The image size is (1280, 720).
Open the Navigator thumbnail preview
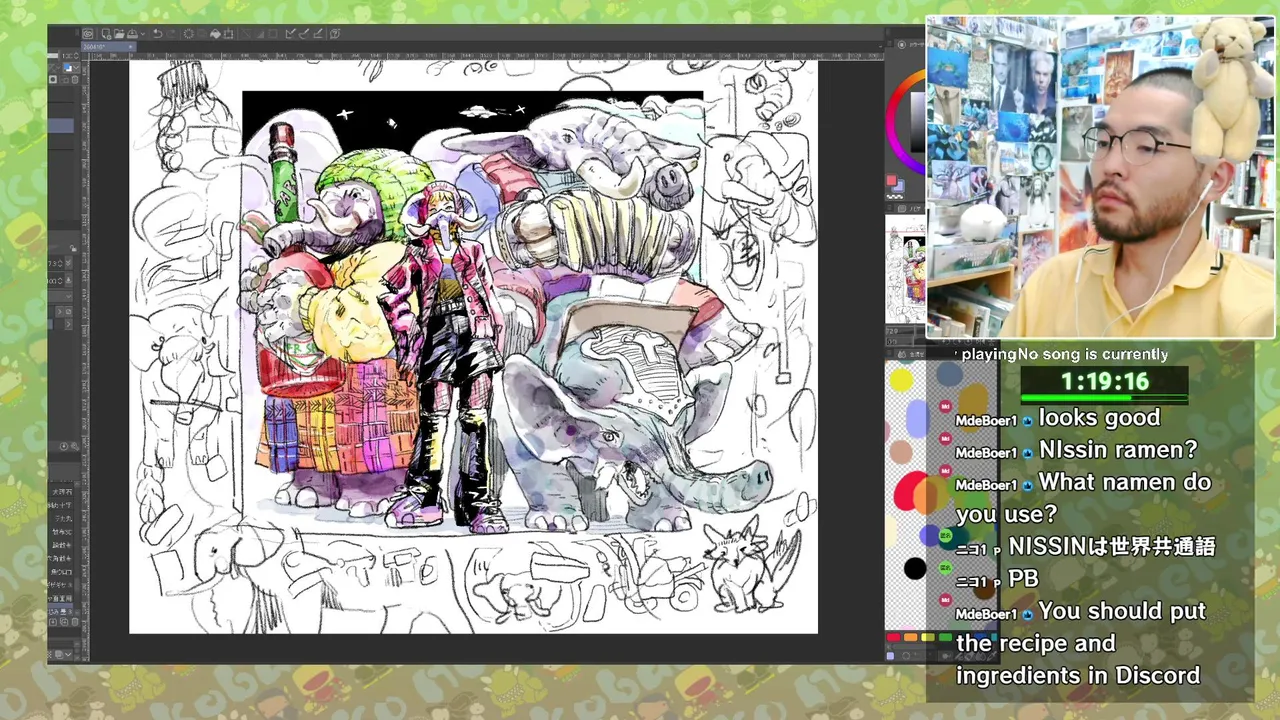pyautogui.click(x=905, y=269)
